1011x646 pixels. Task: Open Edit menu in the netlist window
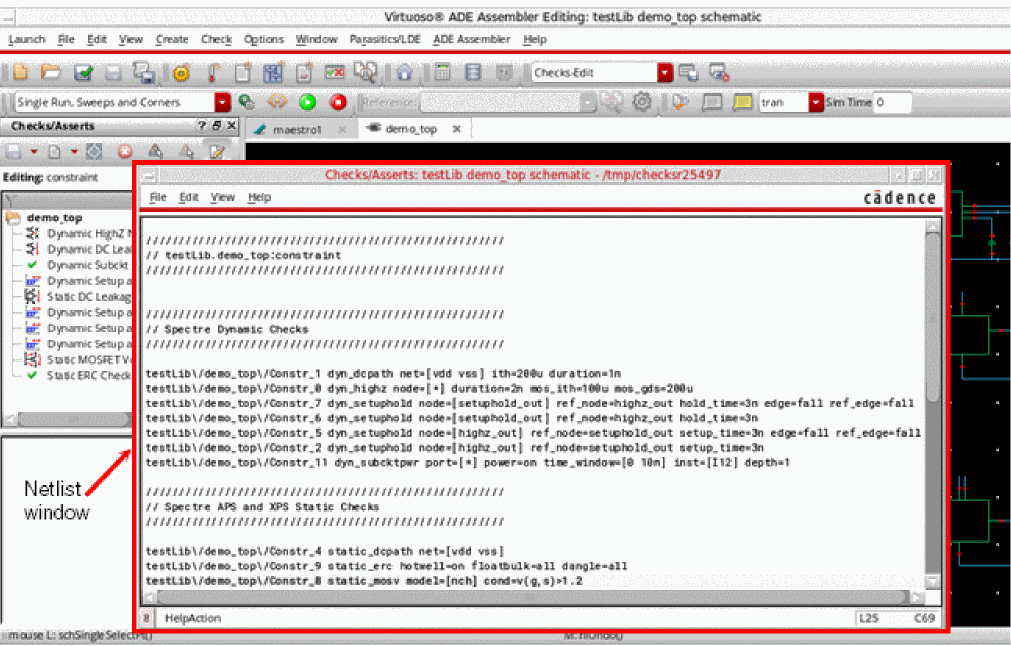pyautogui.click(x=188, y=197)
